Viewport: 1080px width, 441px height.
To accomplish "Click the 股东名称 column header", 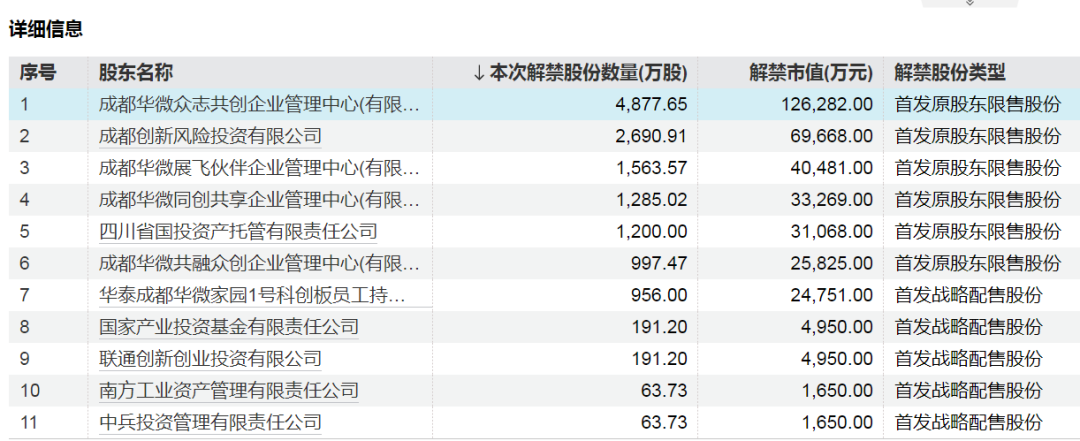I will (136, 72).
